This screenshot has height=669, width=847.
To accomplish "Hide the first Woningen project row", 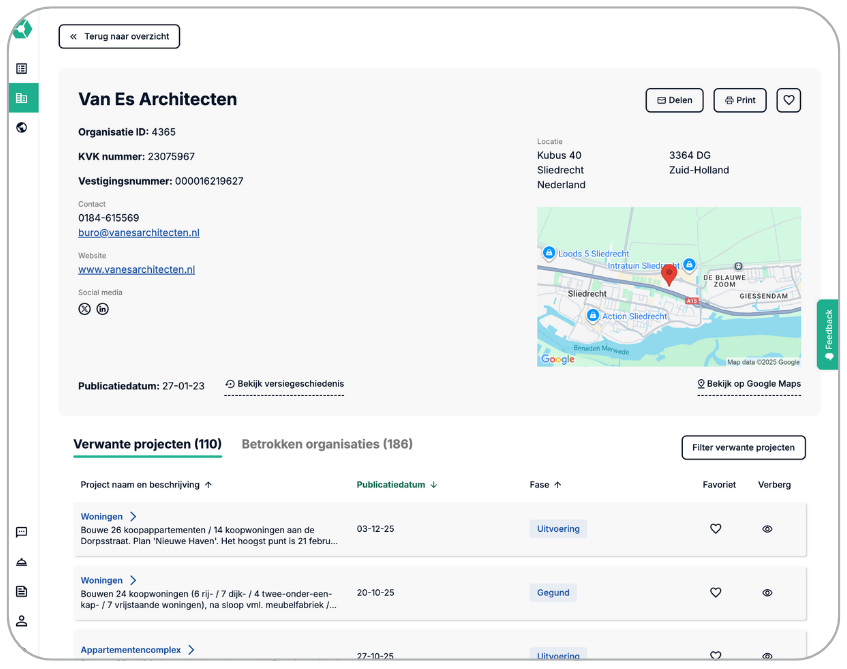I will pos(767,529).
